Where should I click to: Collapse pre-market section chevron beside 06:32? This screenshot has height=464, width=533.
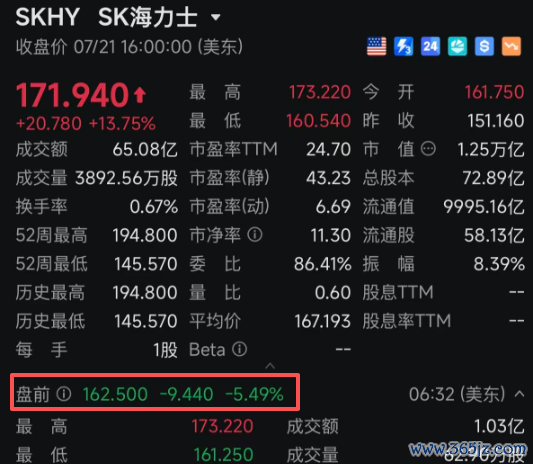pos(519,394)
